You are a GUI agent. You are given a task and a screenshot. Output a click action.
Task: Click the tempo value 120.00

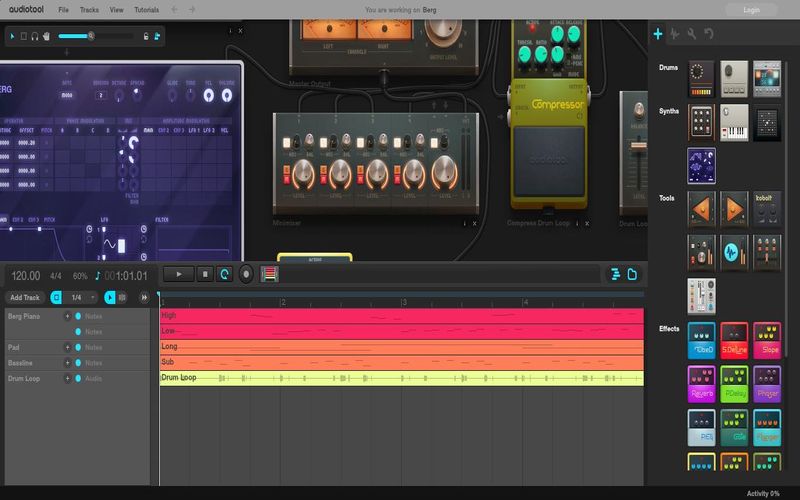(x=26, y=276)
